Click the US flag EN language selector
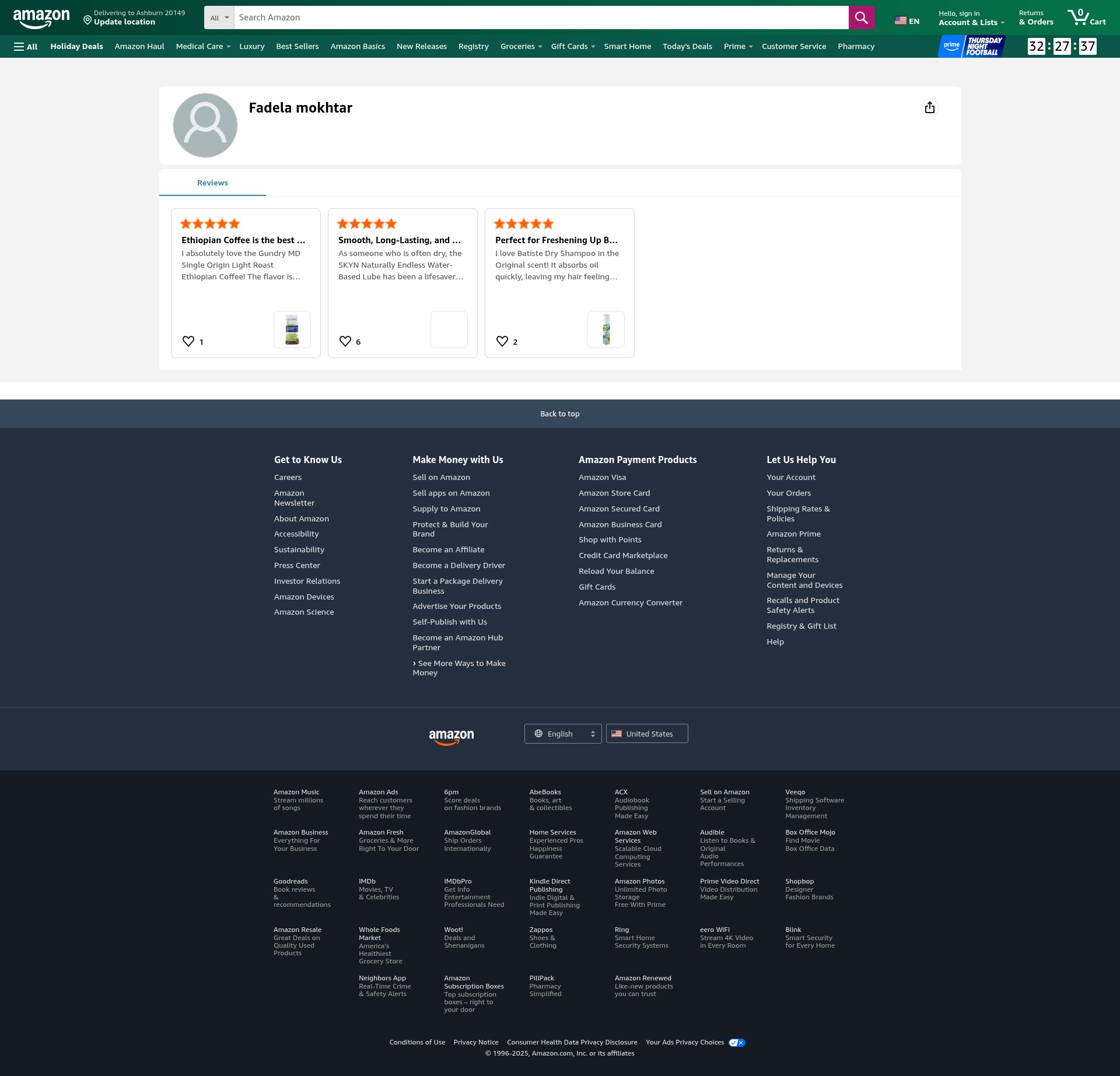Image resolution: width=1120 pixels, height=1076 pixels. click(907, 21)
